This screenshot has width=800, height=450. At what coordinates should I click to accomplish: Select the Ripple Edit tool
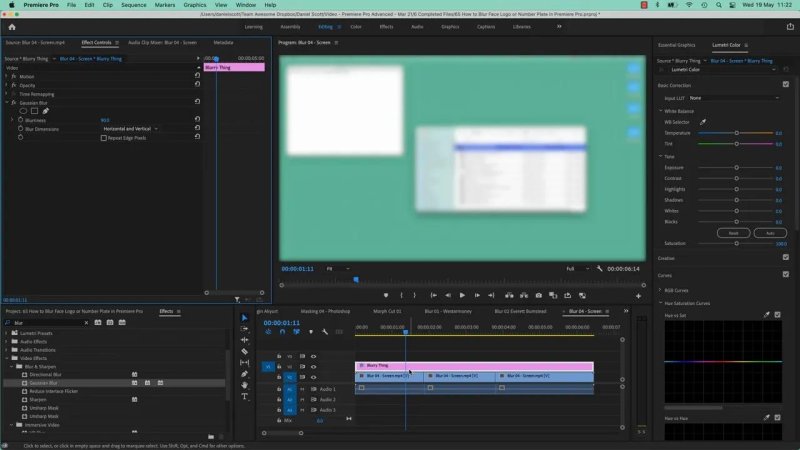[x=244, y=340]
